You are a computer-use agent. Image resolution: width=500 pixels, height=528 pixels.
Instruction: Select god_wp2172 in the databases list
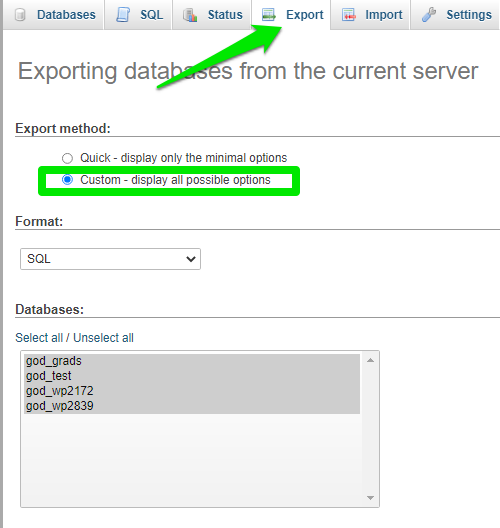click(x=192, y=391)
